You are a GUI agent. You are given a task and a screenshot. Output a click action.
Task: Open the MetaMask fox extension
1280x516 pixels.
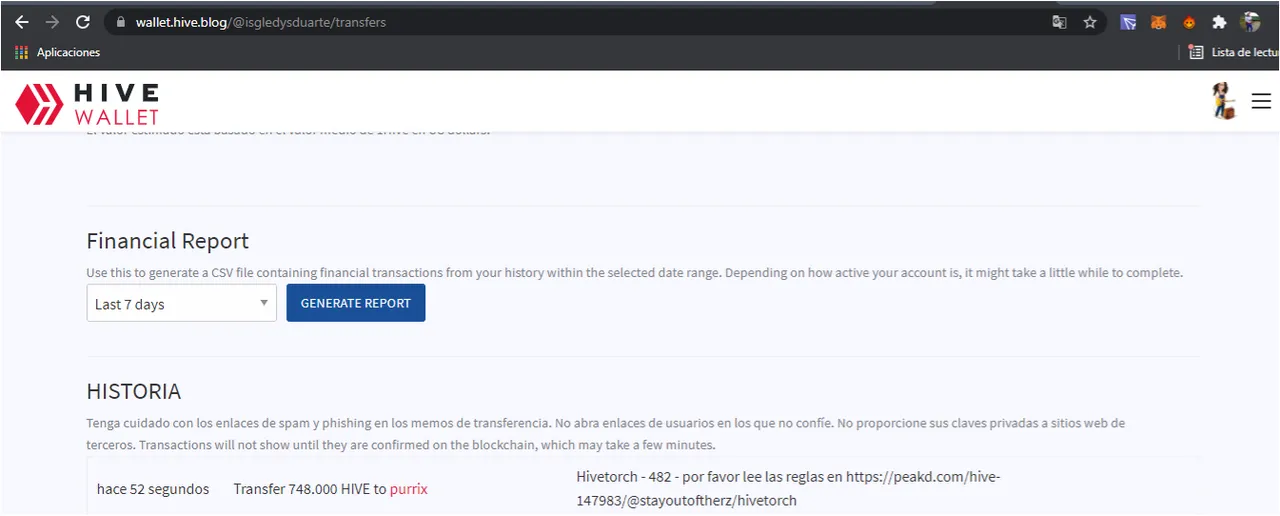coord(1158,22)
